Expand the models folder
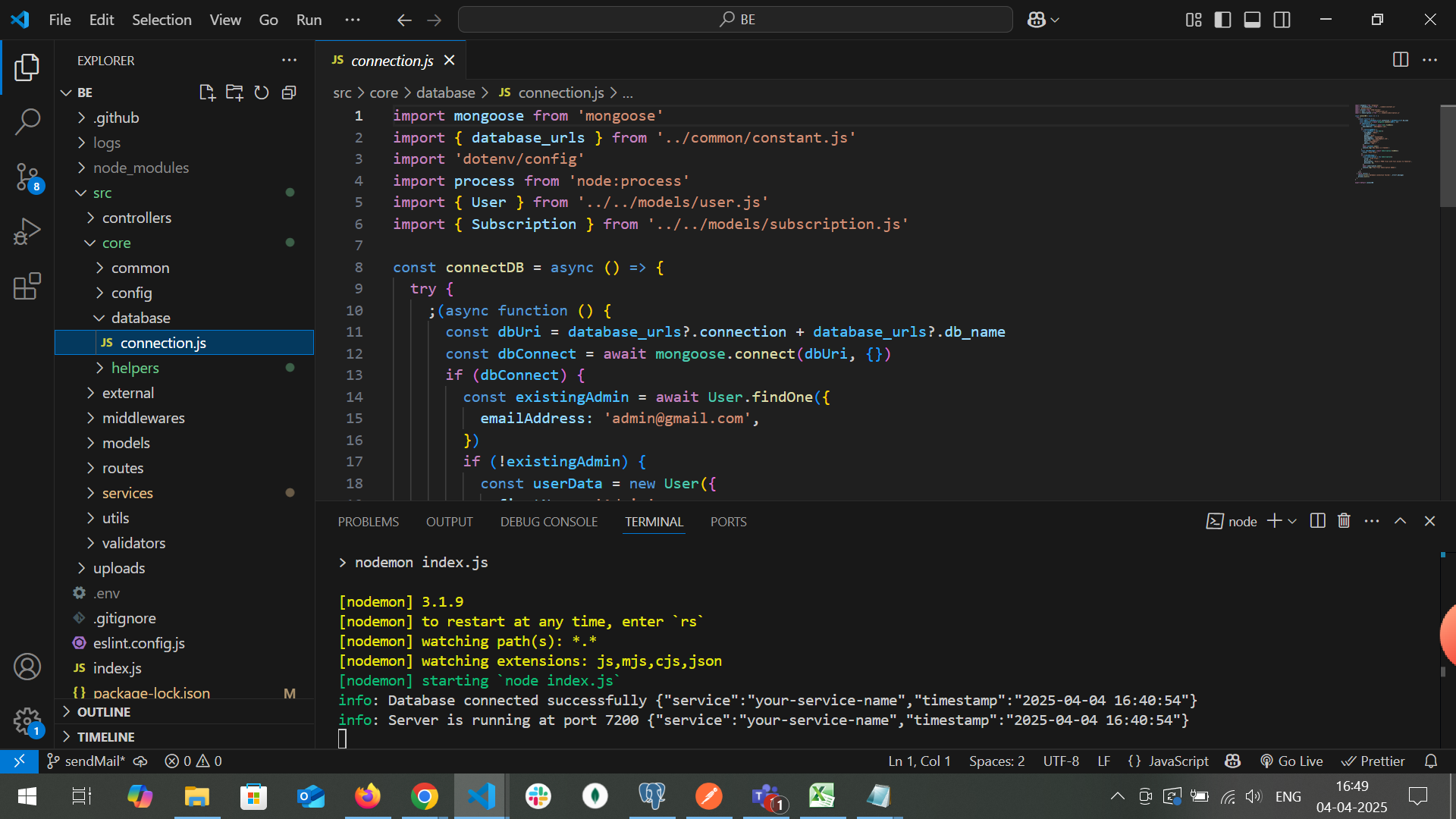Image resolution: width=1456 pixels, height=819 pixels. pos(126,443)
